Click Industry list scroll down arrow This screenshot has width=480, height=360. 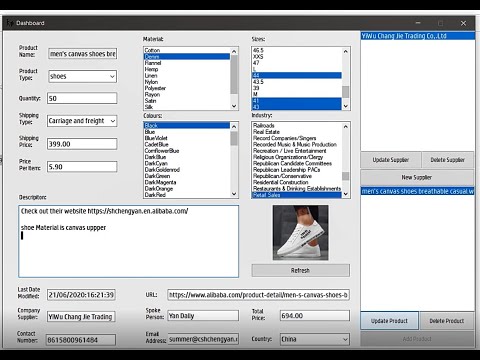point(346,194)
